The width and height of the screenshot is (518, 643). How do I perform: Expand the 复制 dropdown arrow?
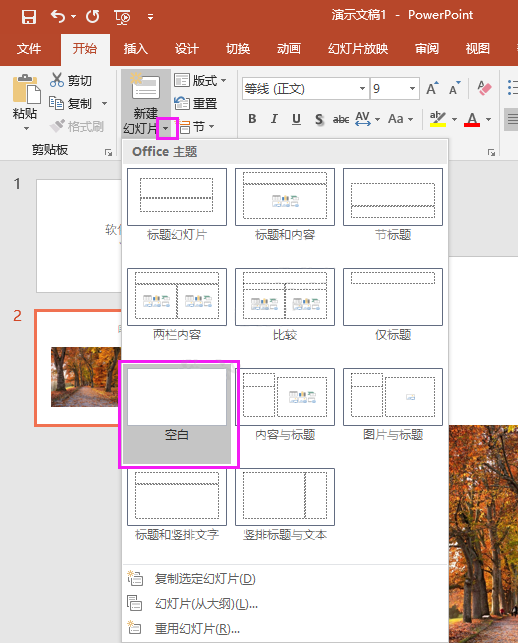point(105,103)
